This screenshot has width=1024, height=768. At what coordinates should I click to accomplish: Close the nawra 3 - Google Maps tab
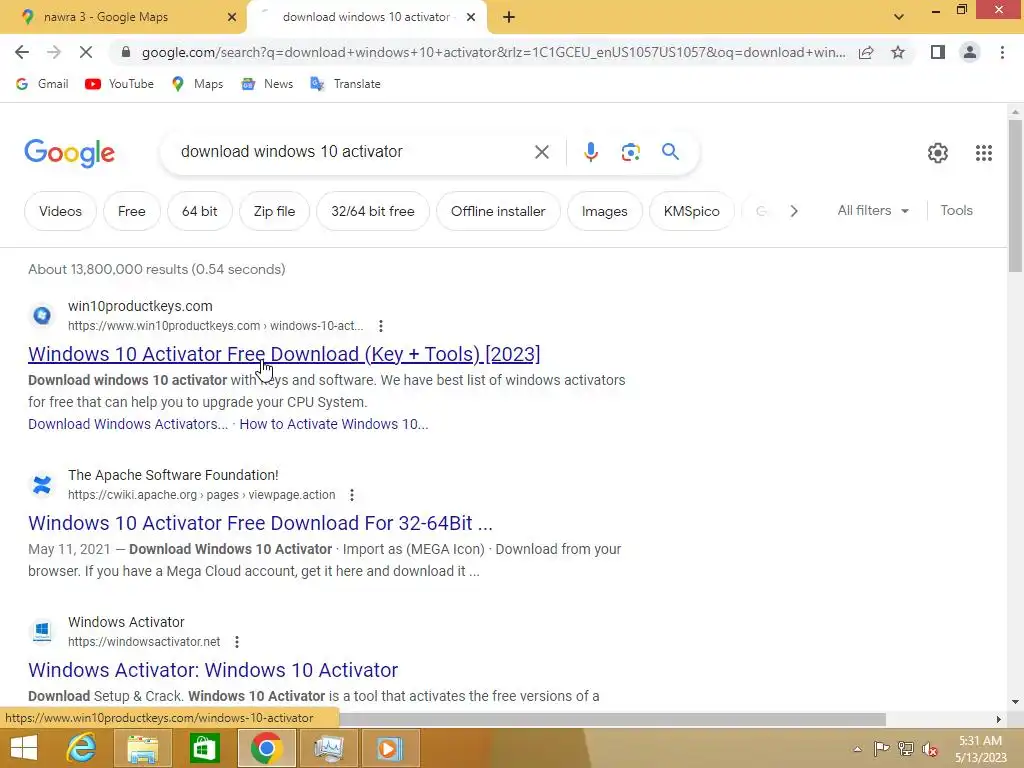232,18
